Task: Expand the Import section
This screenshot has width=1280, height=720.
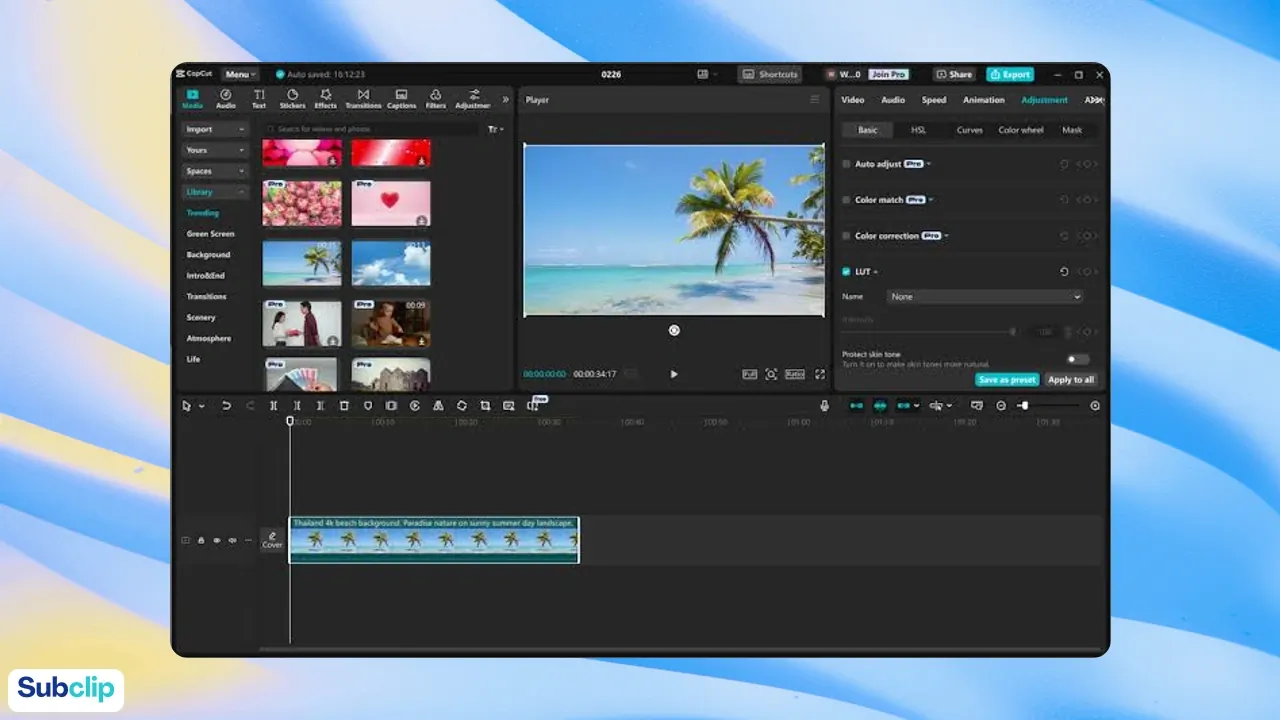Action: pos(215,129)
